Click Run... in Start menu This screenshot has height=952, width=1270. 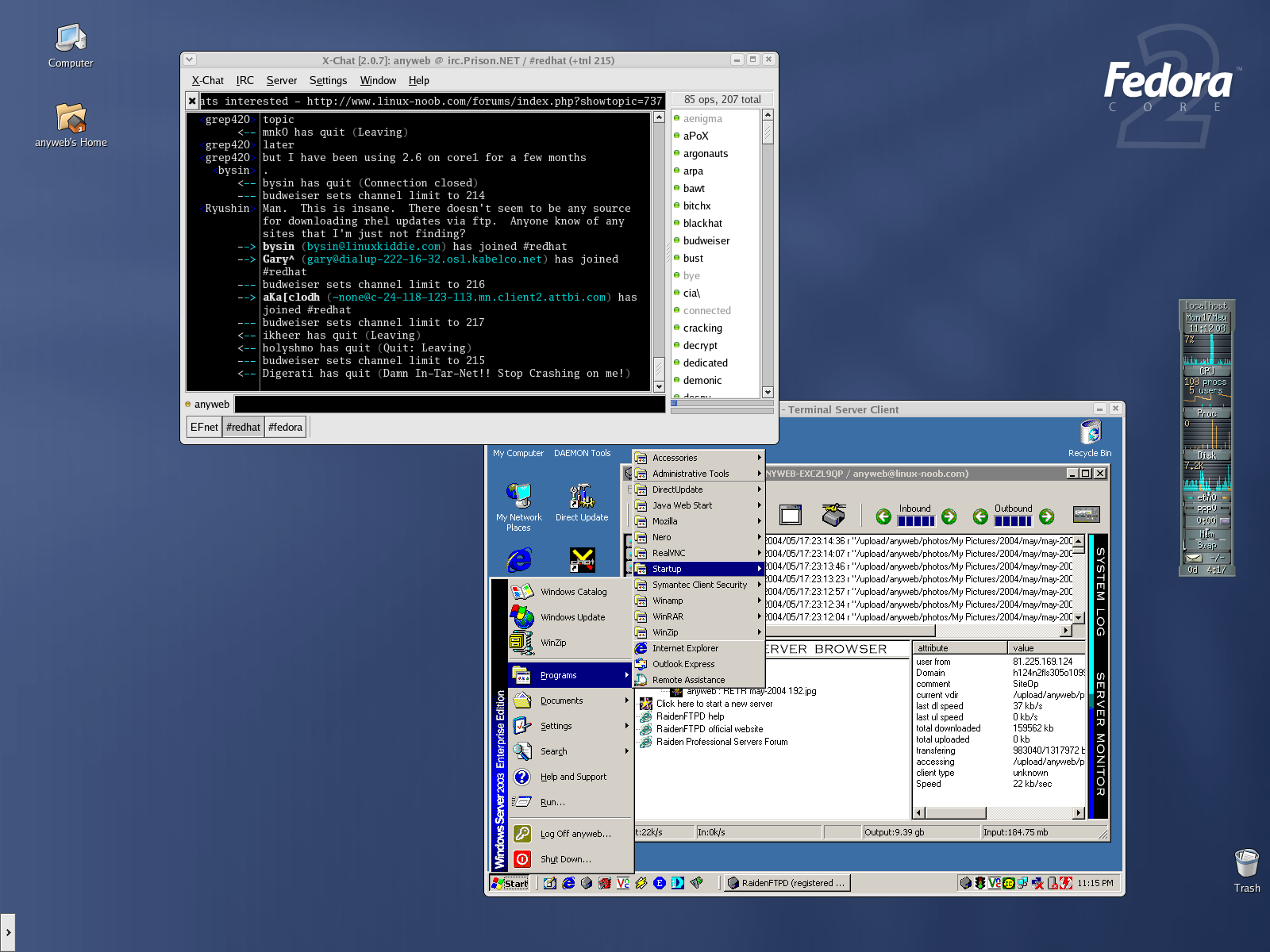point(570,802)
